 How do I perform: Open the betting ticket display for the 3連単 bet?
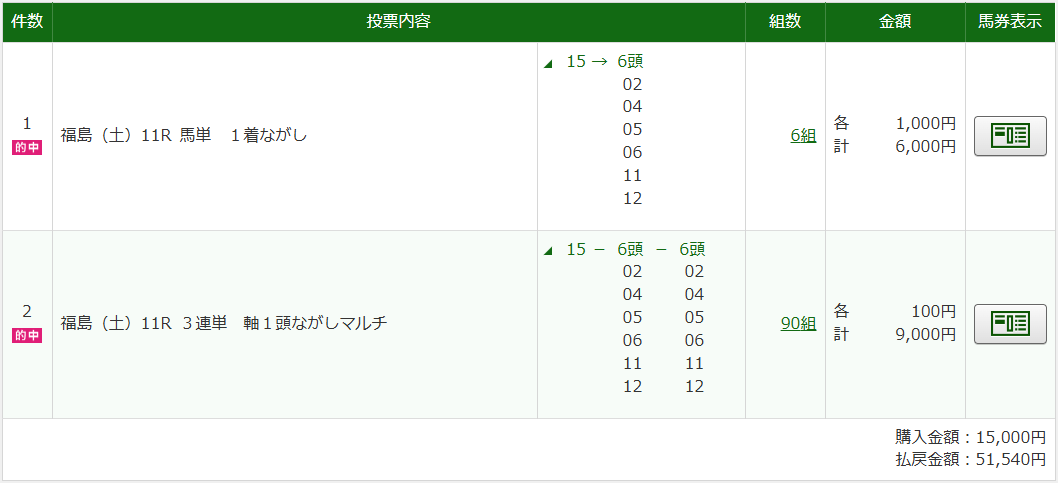tap(1010, 324)
